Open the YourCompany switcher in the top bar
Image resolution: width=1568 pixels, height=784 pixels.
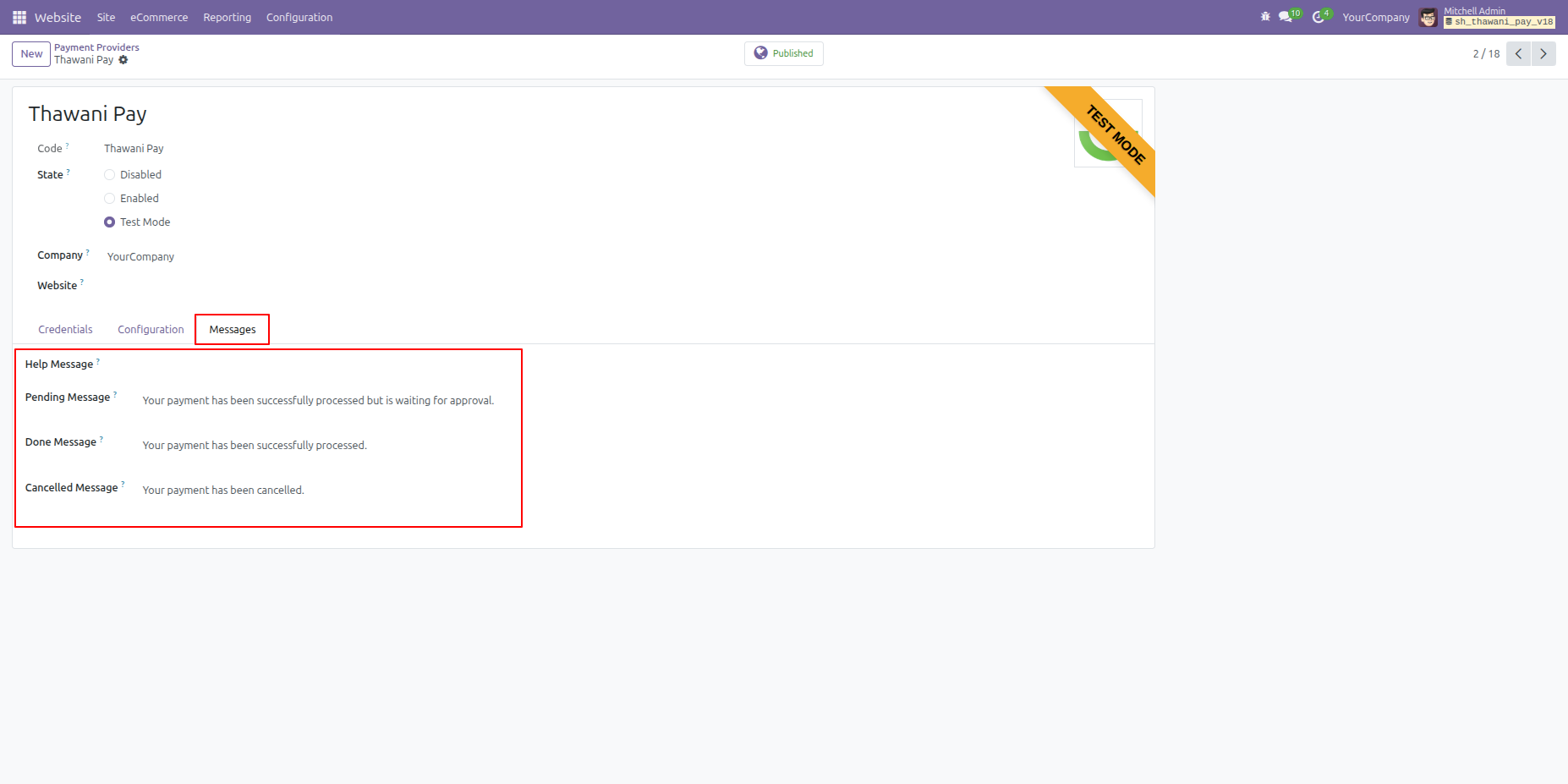coord(1376,17)
